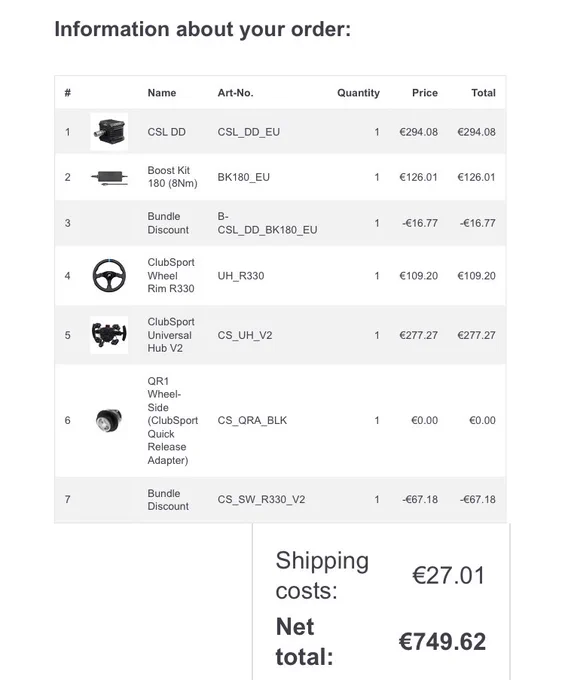Click the Information about your order heading
This screenshot has height=680, width=565.
[202, 29]
